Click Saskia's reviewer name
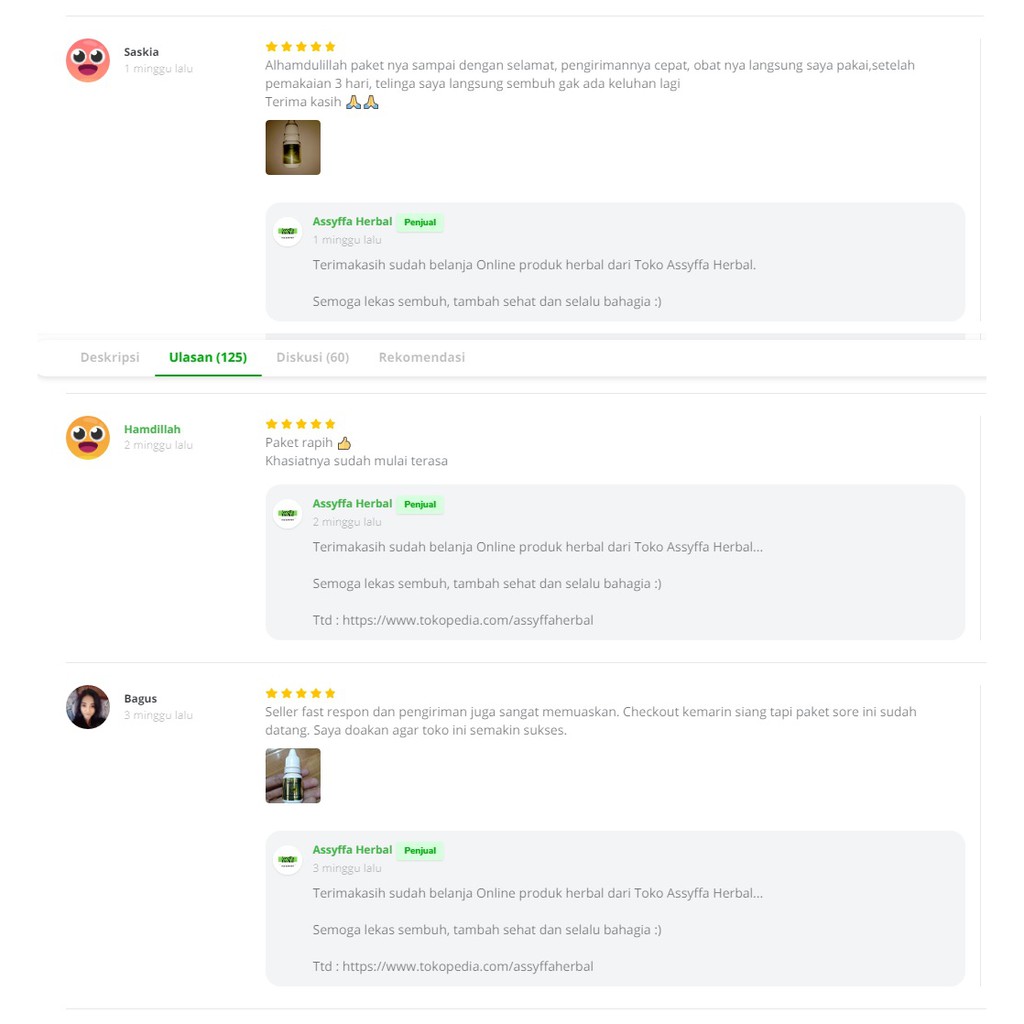This screenshot has width=1024, height=1024. (141, 52)
